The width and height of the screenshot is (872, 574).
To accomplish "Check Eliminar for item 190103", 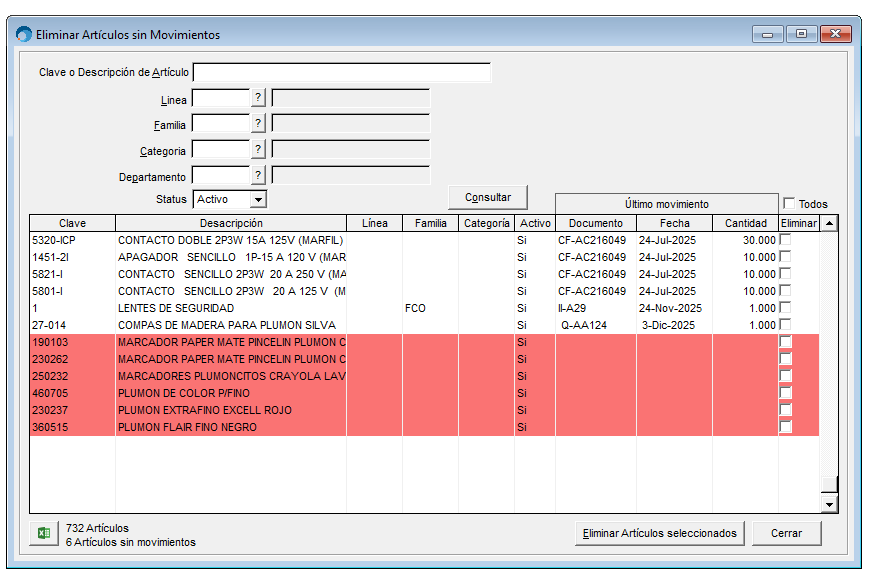I will pyautogui.click(x=786, y=342).
